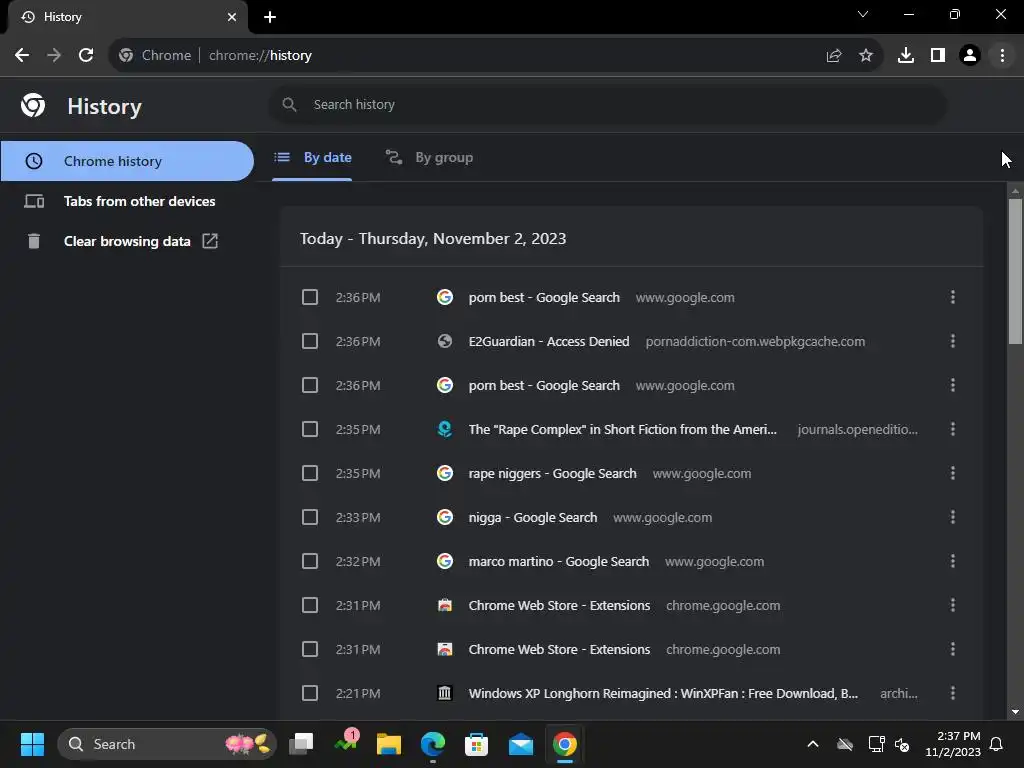1024x768 pixels.
Task: Open the share this page icon
Action: click(x=833, y=56)
